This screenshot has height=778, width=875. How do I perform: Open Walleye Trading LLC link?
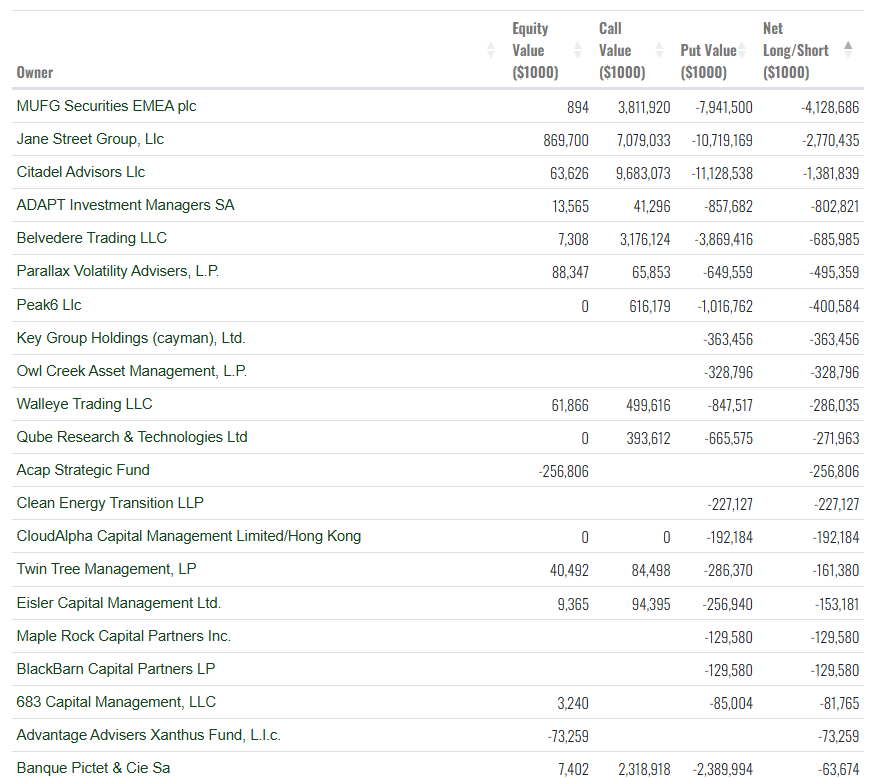tap(84, 404)
